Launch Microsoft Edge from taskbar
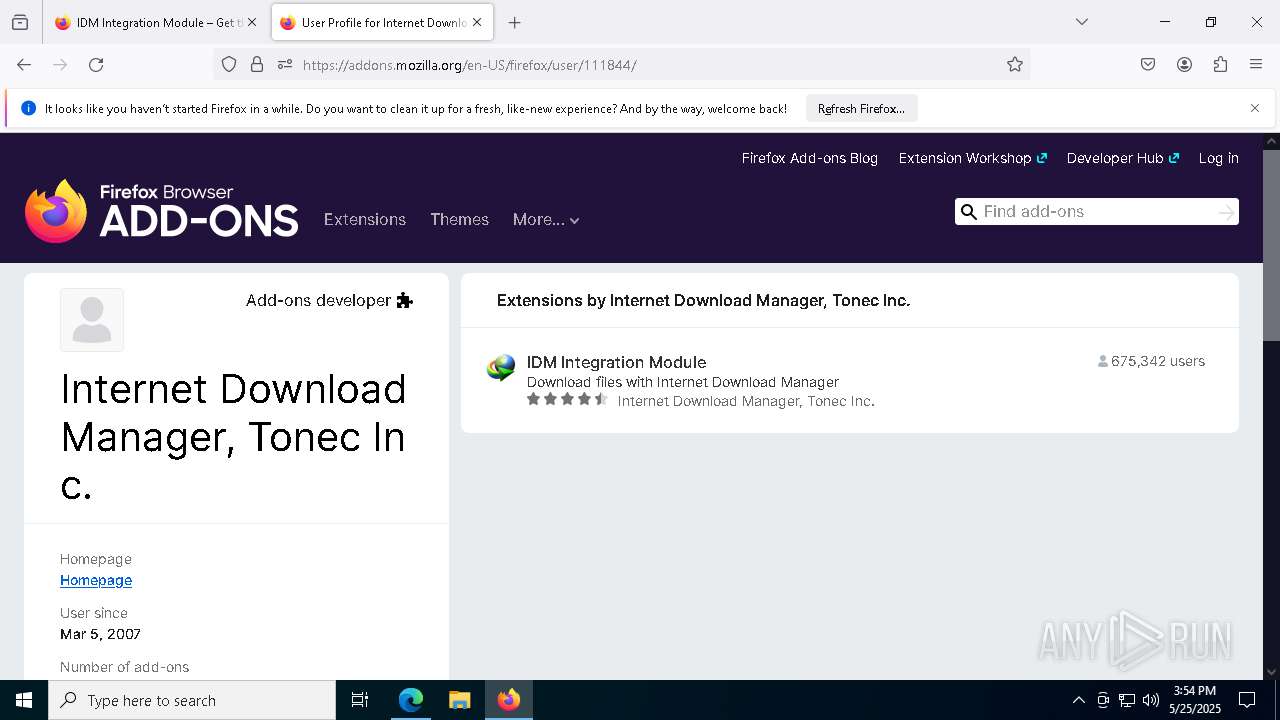This screenshot has height=720, width=1280. (x=411, y=700)
